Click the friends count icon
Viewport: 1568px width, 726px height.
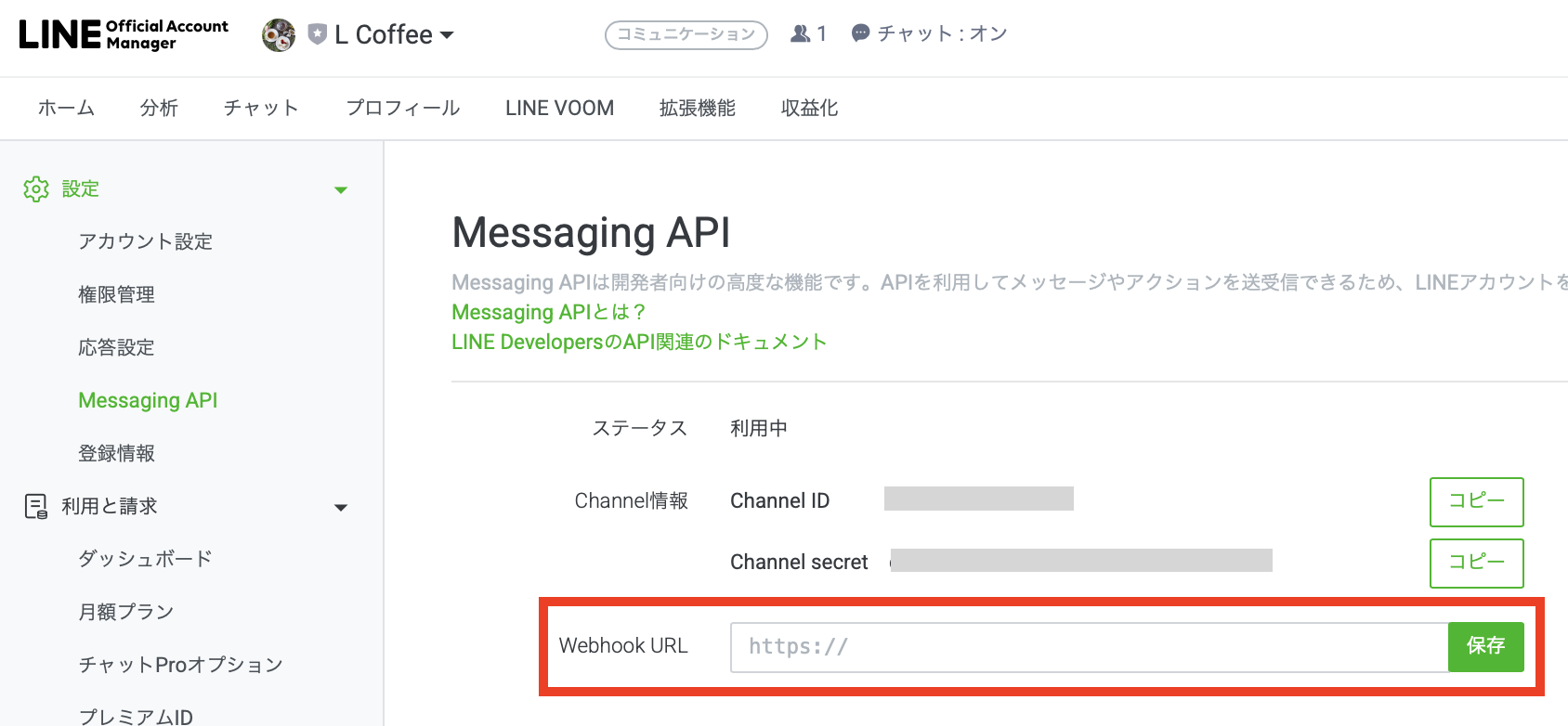tap(800, 33)
